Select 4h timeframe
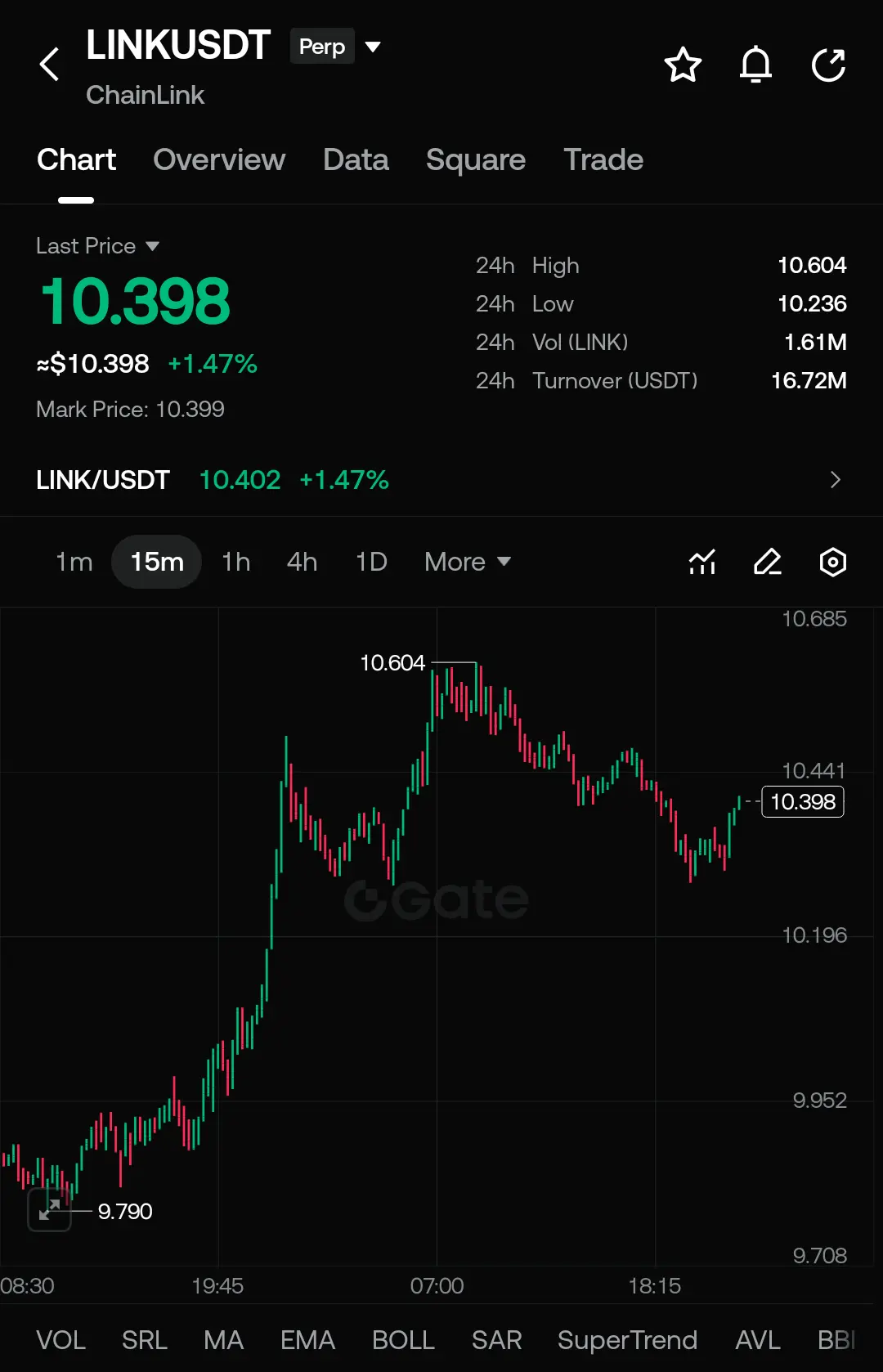The image size is (883, 1372). pos(302,562)
